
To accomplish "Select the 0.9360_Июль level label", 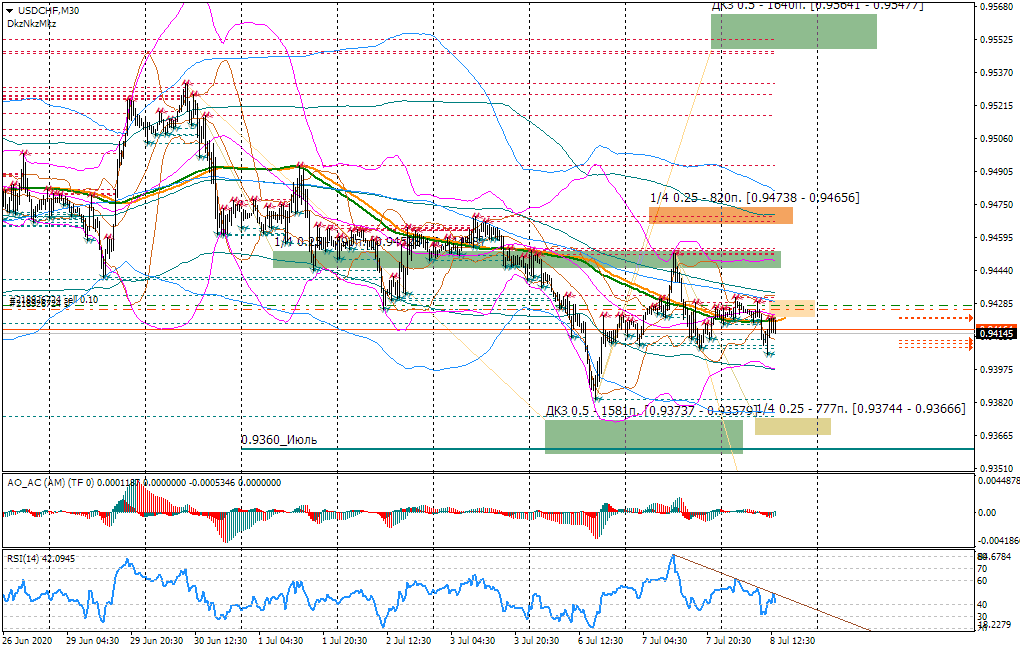I will click(x=279, y=440).
